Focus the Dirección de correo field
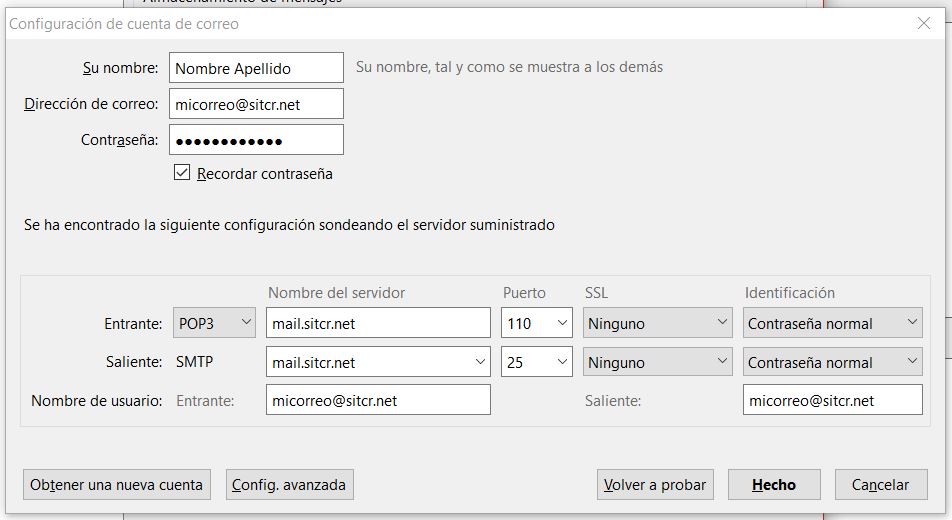Viewport: 952px width, 520px height. (x=256, y=103)
